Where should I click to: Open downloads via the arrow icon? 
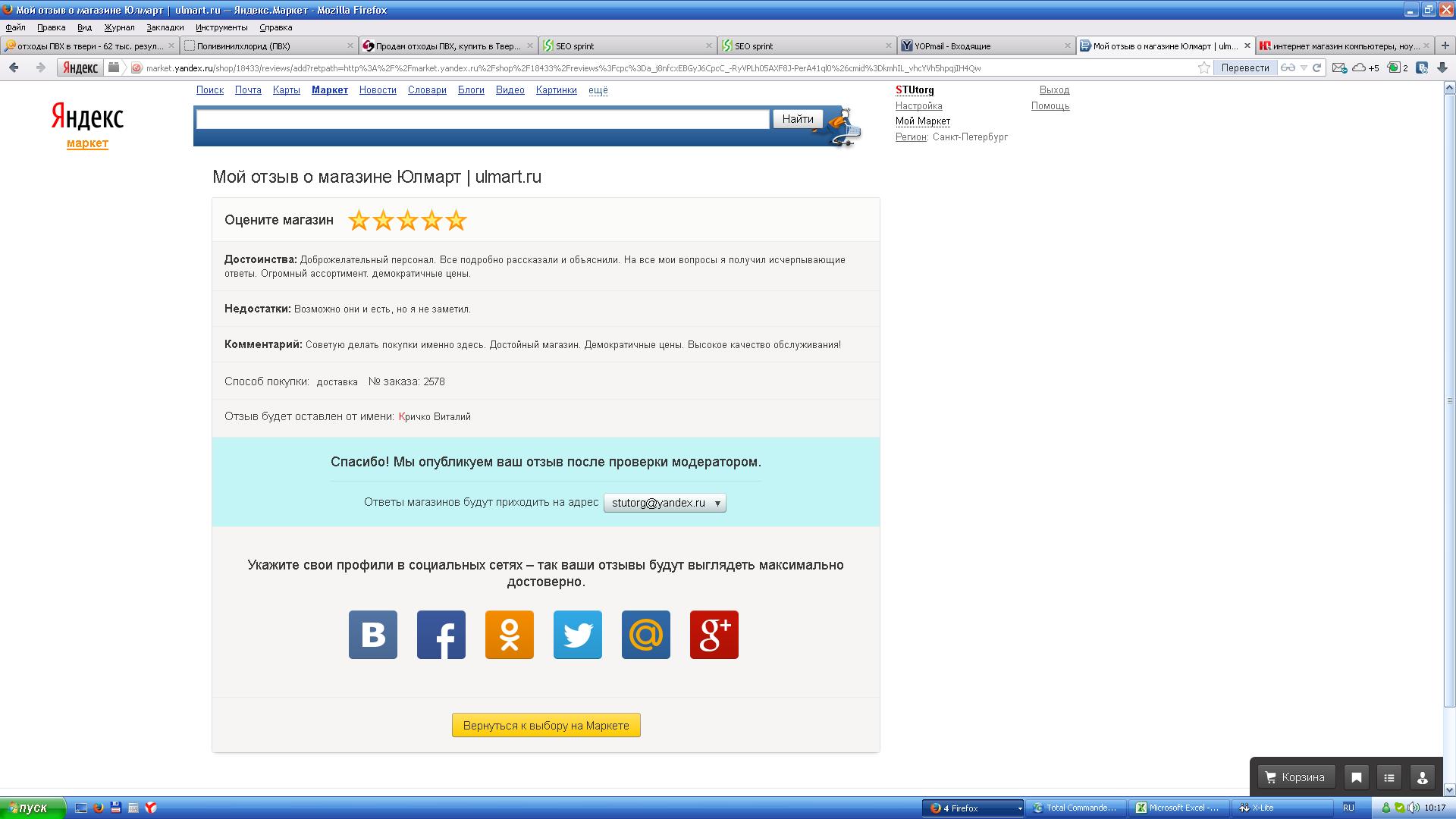(1442, 67)
